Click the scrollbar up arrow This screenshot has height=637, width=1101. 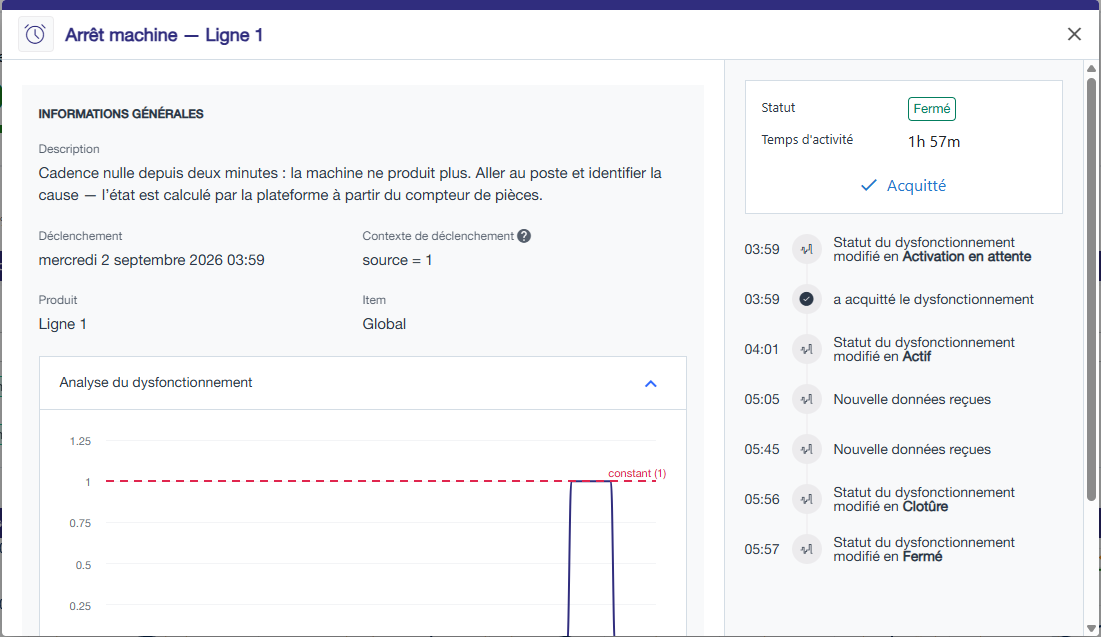(x=1091, y=68)
